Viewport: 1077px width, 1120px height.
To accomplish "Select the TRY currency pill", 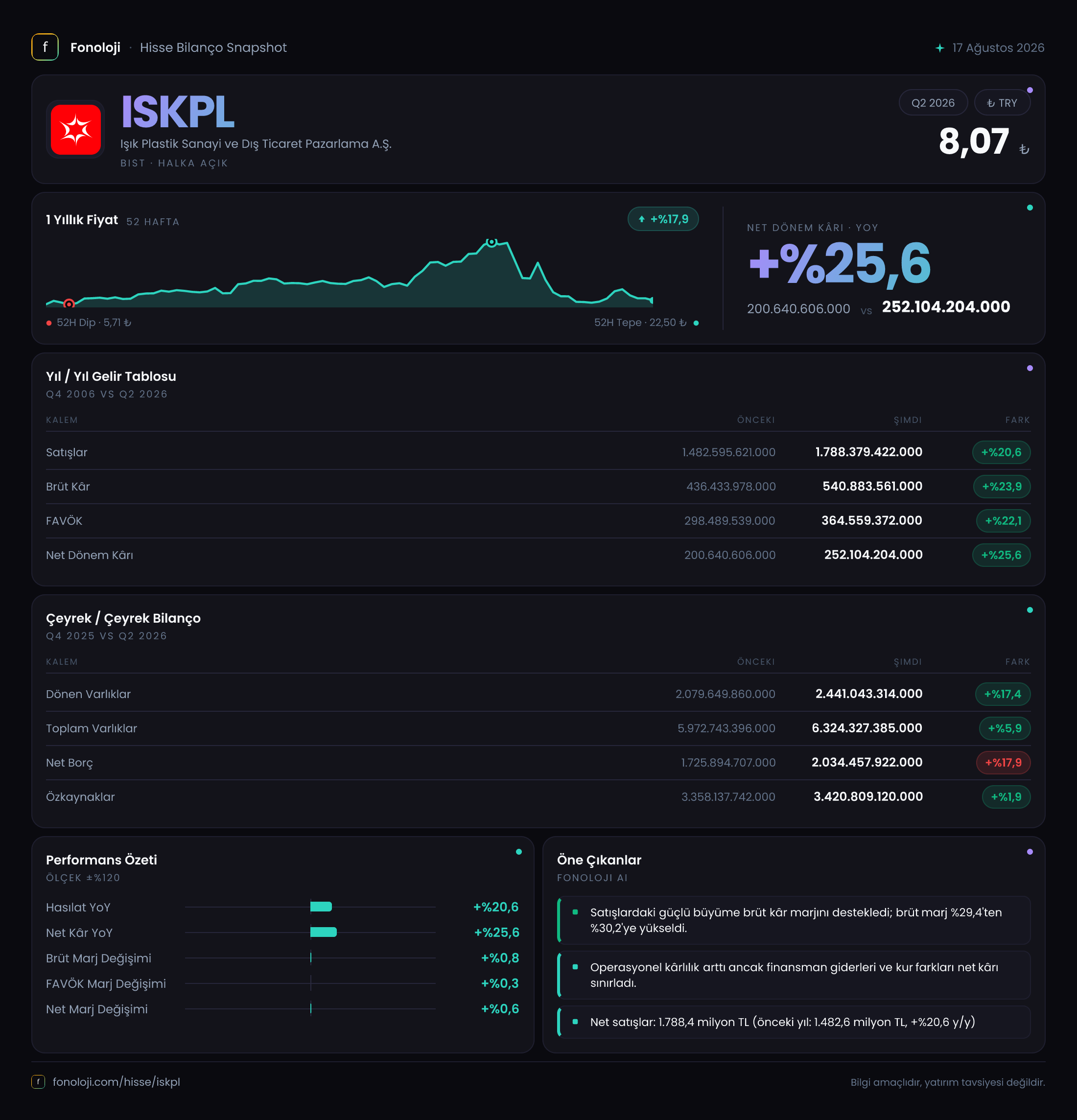I will (x=1002, y=103).
